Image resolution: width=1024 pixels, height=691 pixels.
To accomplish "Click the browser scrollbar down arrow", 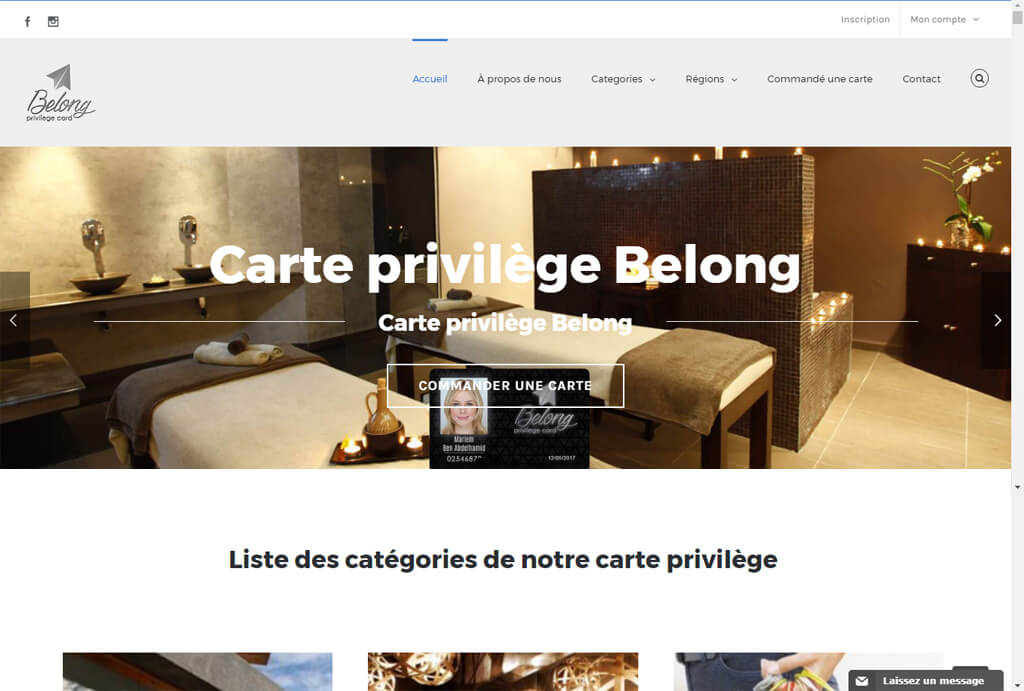I will pos(1017,487).
